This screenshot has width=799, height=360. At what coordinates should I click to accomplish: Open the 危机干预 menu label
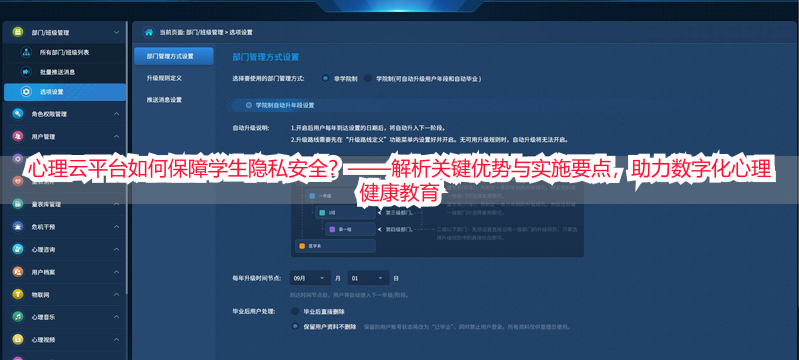(x=43, y=226)
